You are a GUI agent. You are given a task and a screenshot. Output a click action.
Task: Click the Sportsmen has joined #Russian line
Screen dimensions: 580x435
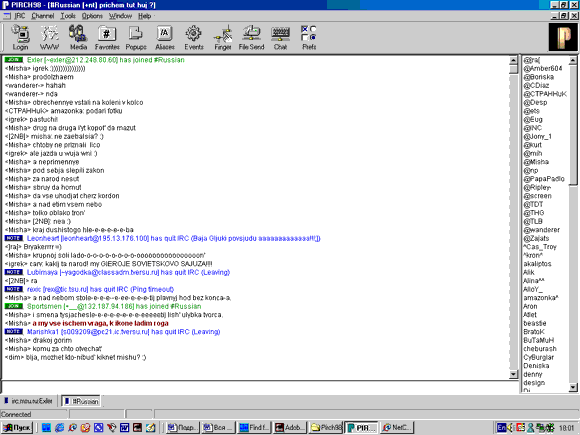pos(103,307)
